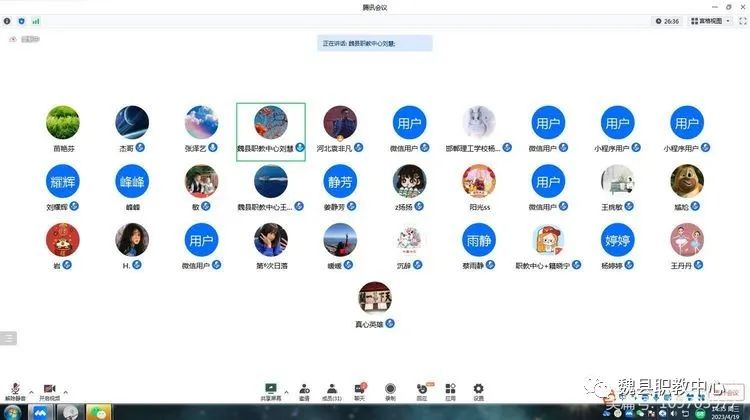Open the Members (成员) list
Image resolution: width=750 pixels, height=420 pixels.
[x=332, y=390]
